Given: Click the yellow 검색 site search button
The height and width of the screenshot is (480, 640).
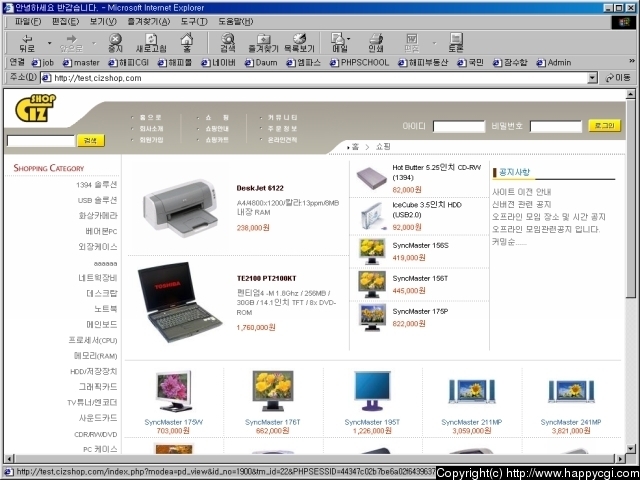Looking at the screenshot, I should point(91,141).
